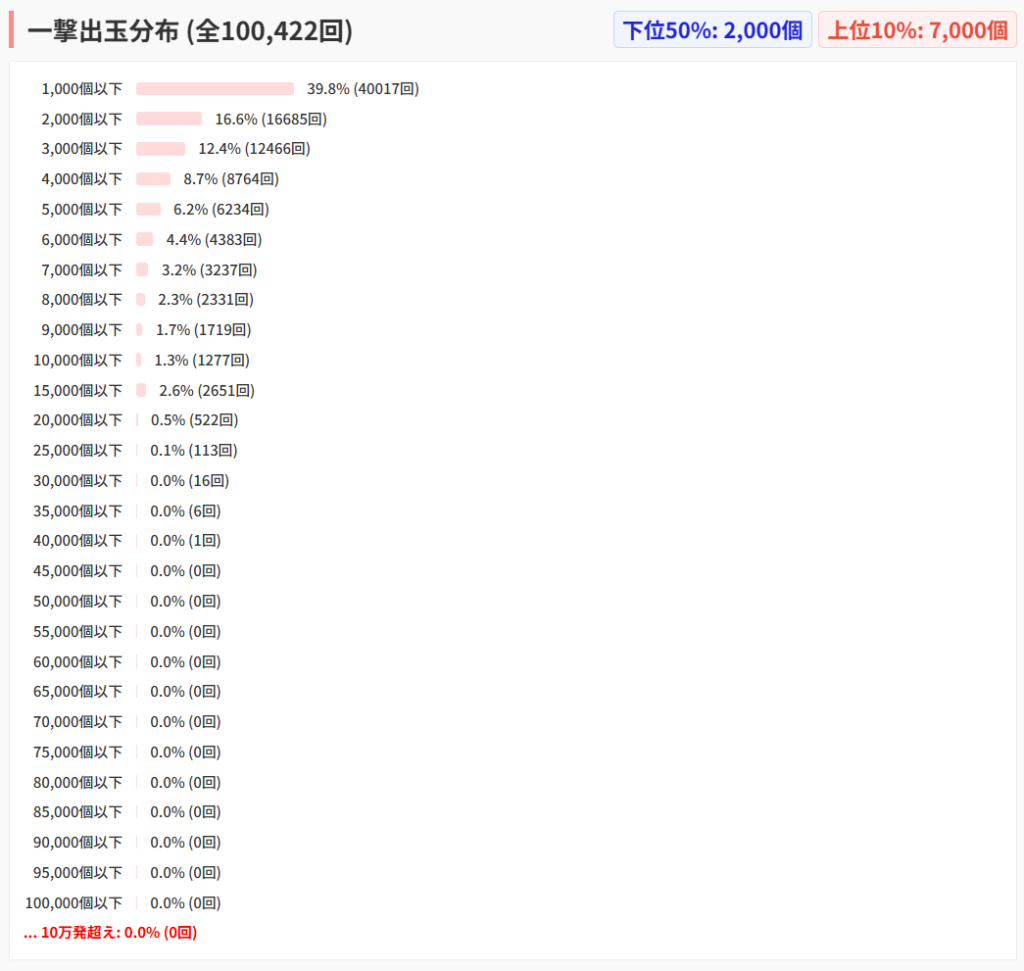Screen dimensions: 1024x971
Task: Click the 下位50%: 2,000個 badge
Action: (x=712, y=30)
